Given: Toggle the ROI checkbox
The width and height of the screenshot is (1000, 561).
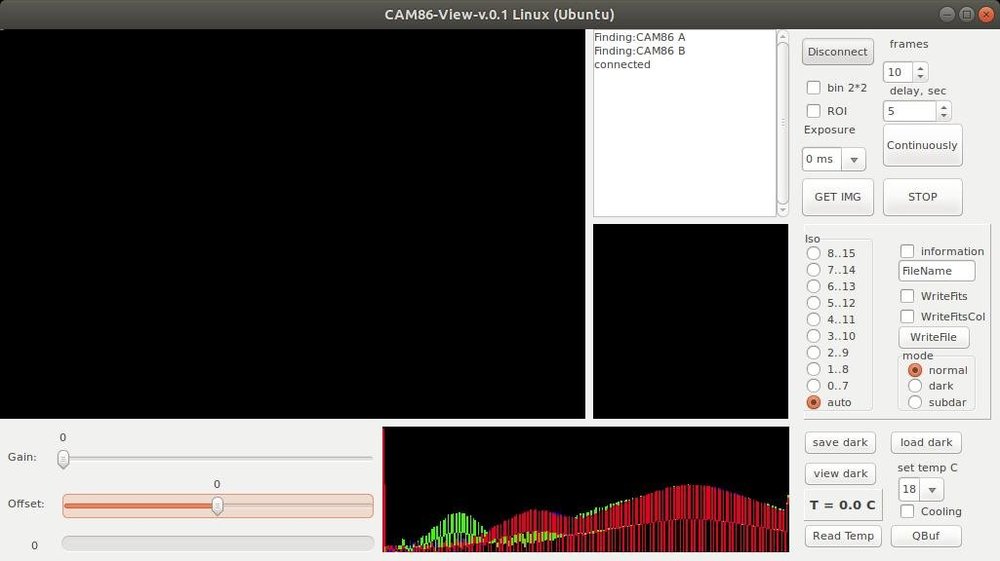Looking at the screenshot, I should pyautogui.click(x=813, y=111).
